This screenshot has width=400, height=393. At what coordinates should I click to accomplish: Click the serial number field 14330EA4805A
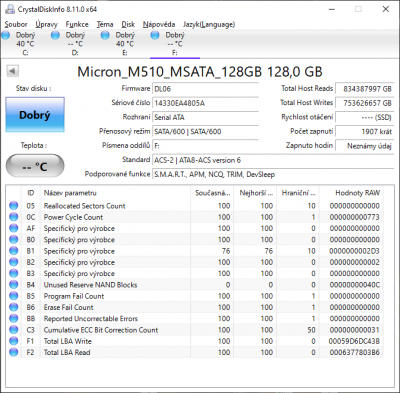[205, 103]
